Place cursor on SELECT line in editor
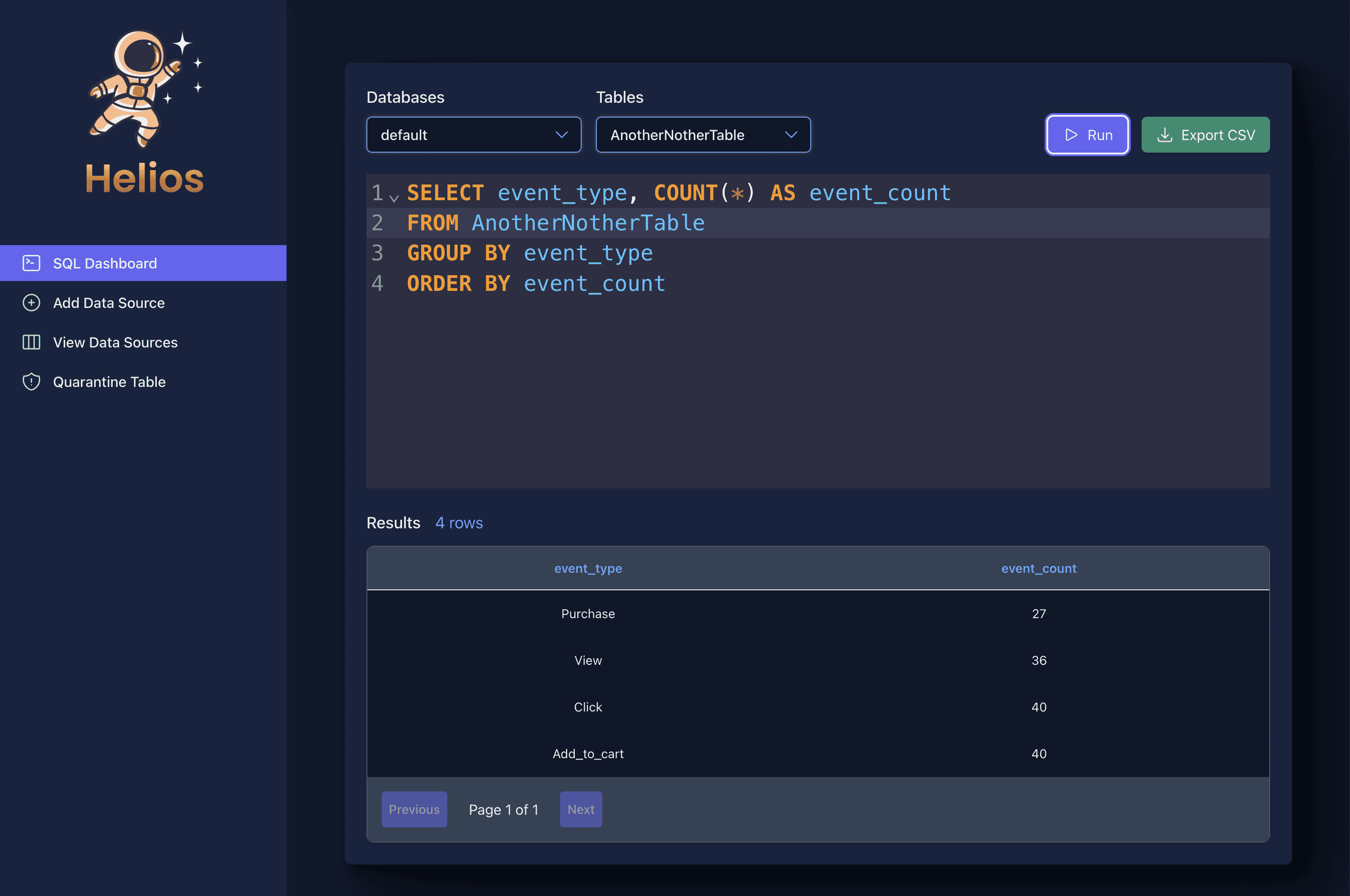This screenshot has width=1350, height=896. pyautogui.click(x=679, y=193)
